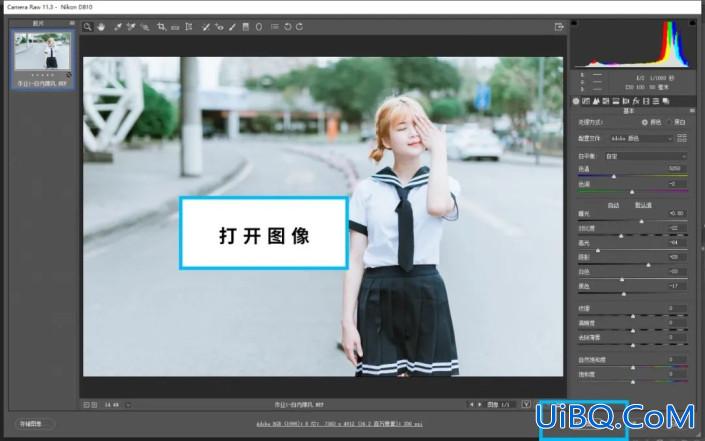Open the Presets panel tab

coord(656,101)
